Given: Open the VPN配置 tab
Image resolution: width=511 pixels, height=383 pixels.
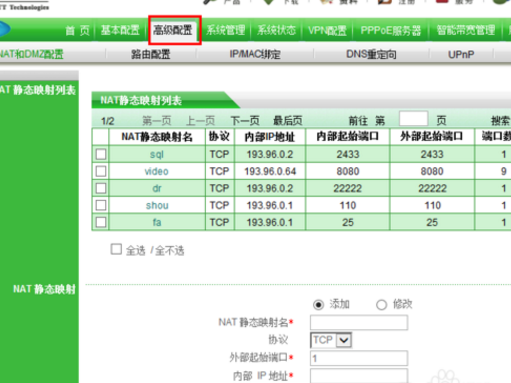Looking at the screenshot, I should click(x=327, y=31).
